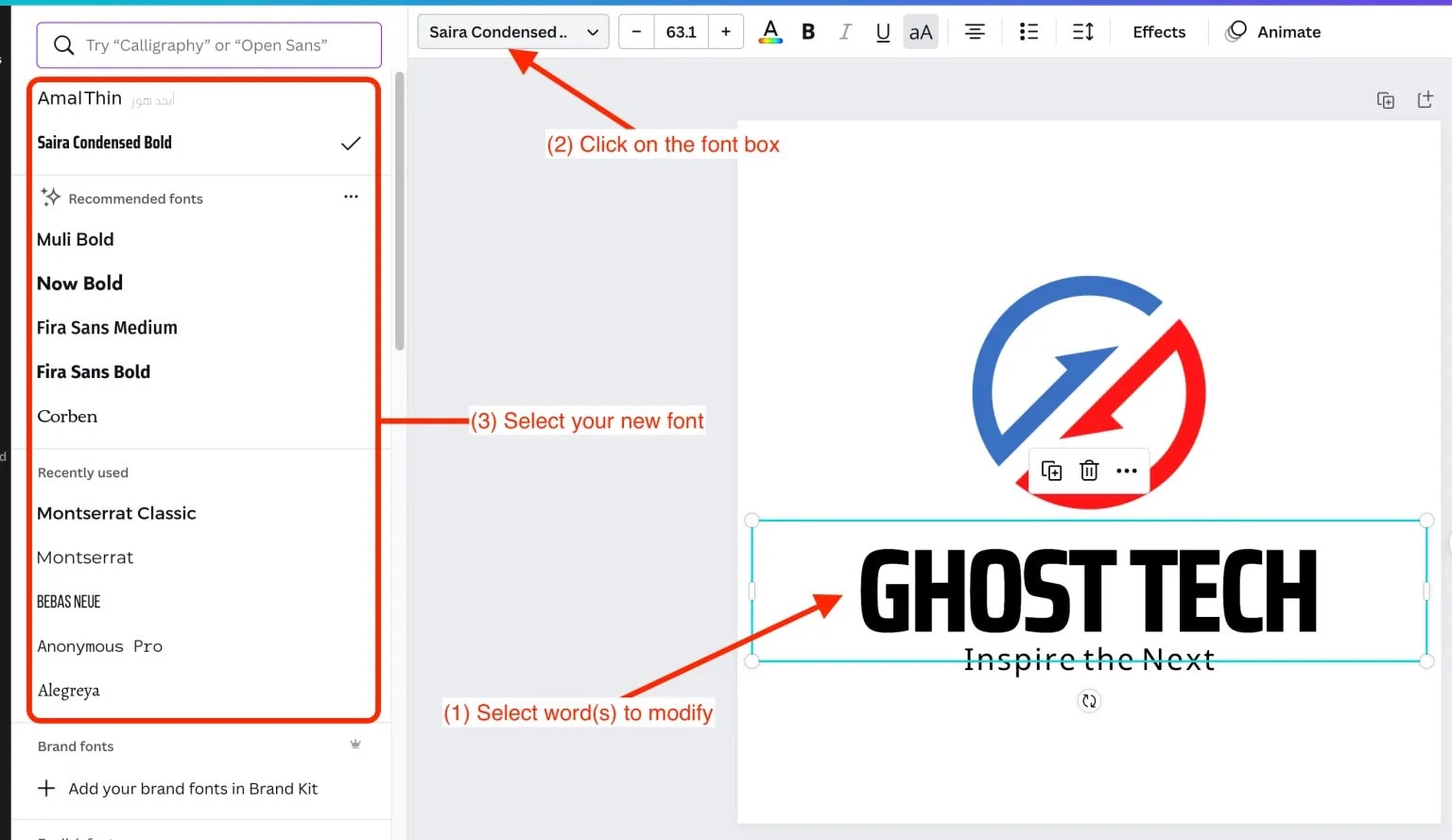Screen dimensions: 1452x840
Task: Open the line spacing options
Action: (x=1083, y=32)
